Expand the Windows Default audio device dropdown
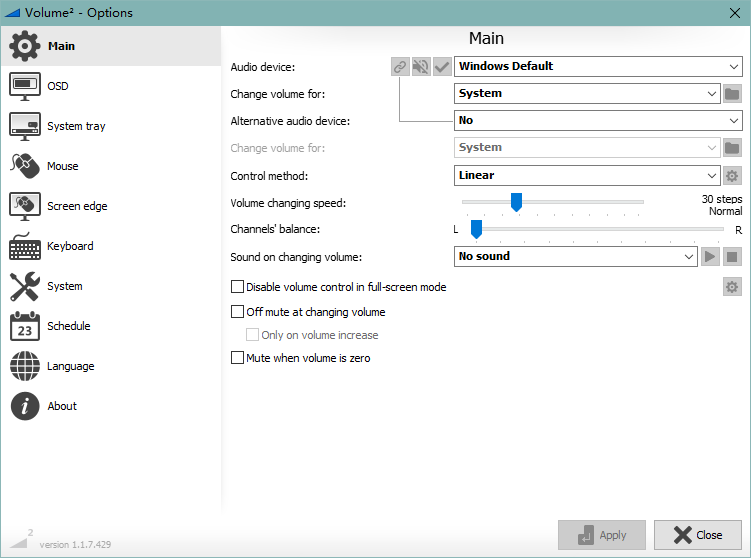This screenshot has height=558, width=751. pos(598,67)
